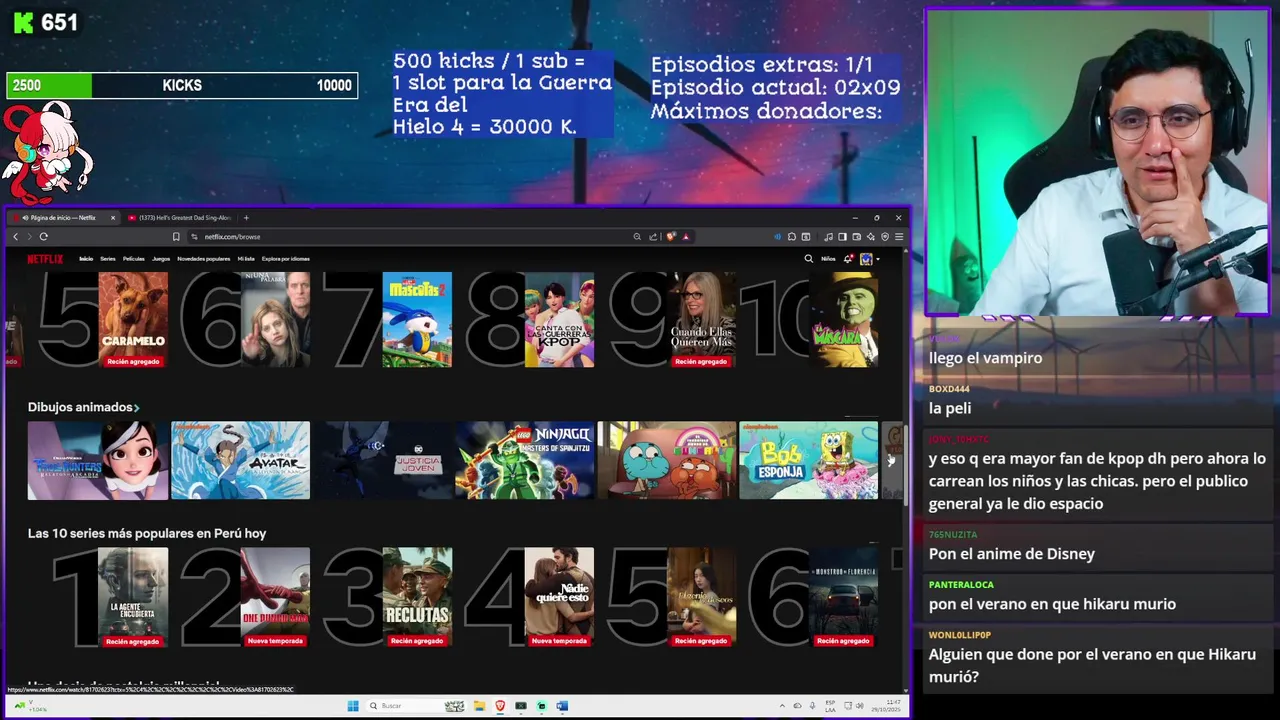The image size is (1280, 720).
Task: Open Novedades populares menu item
Action: [x=204, y=259]
